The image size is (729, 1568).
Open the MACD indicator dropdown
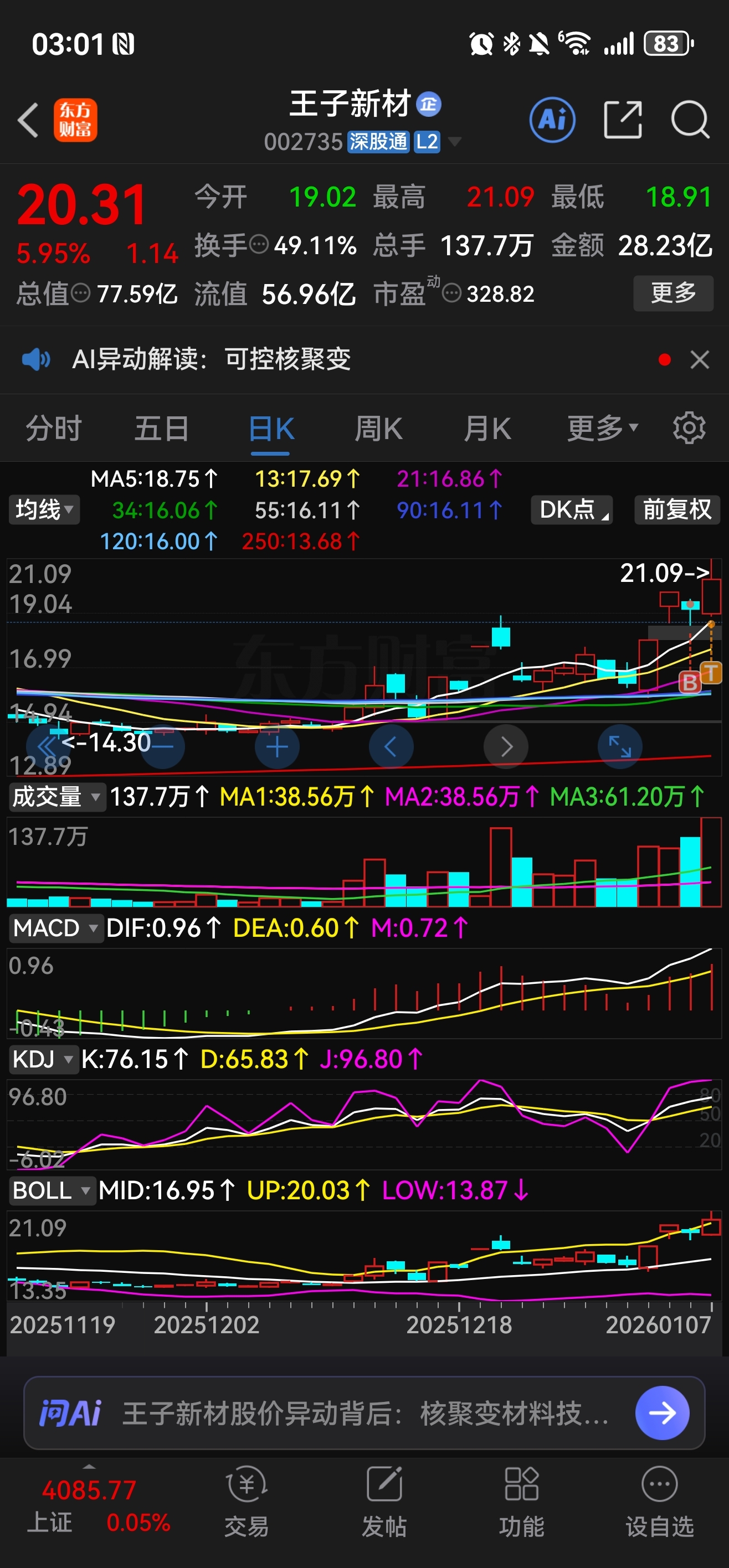56,929
